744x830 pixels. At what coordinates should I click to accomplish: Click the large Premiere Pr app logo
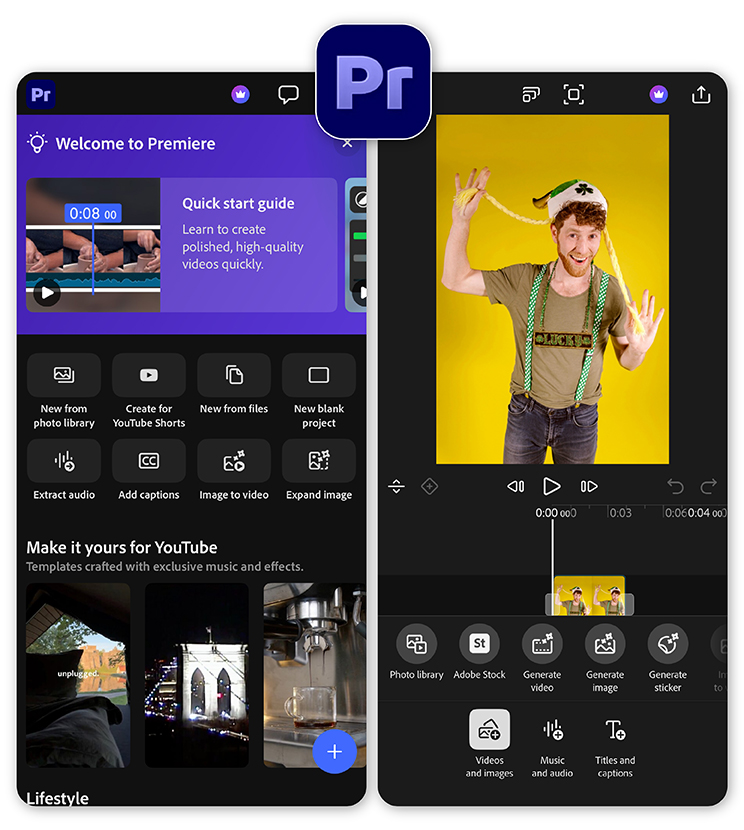[374, 82]
